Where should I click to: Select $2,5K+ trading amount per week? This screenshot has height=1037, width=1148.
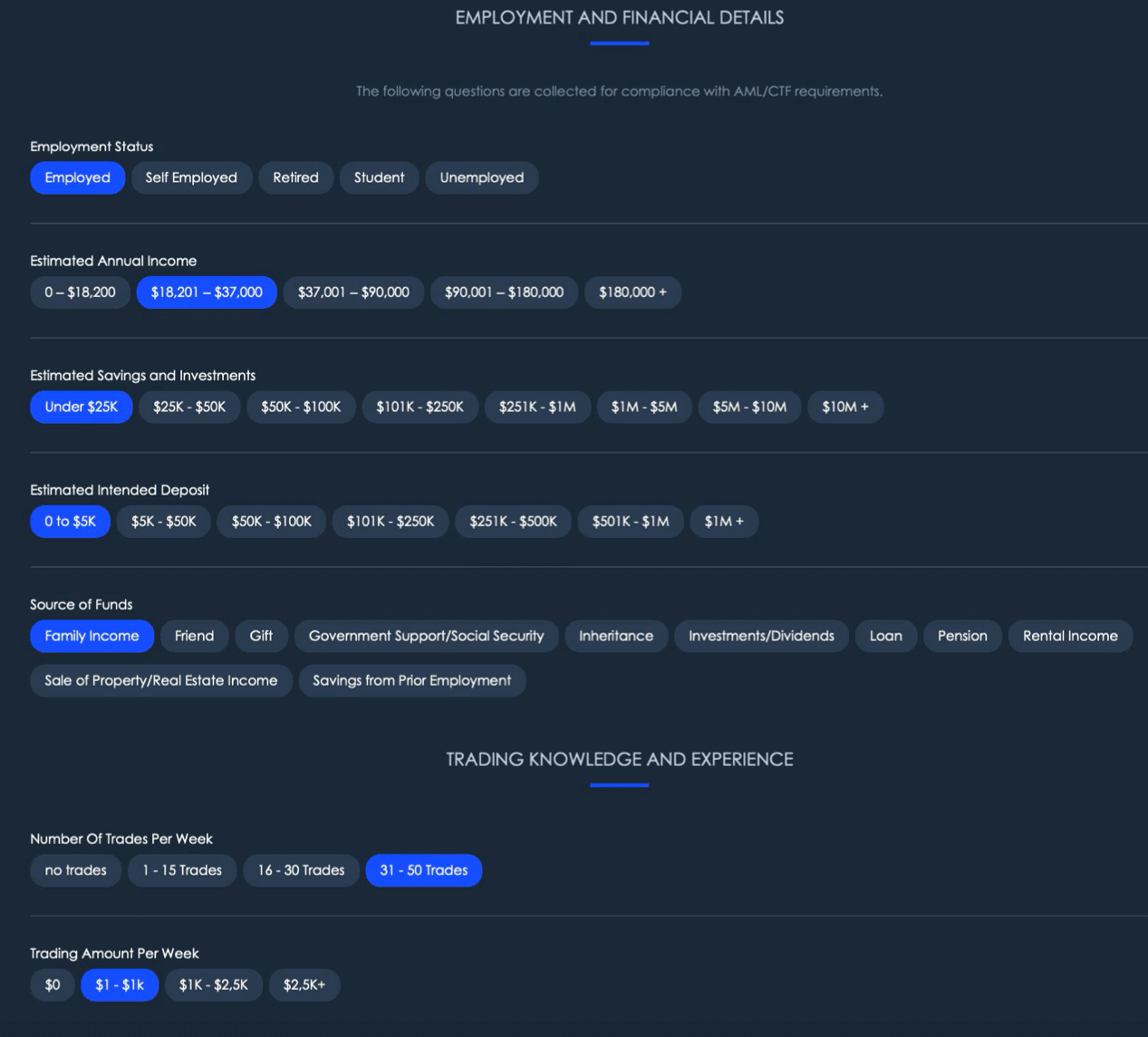tap(304, 984)
